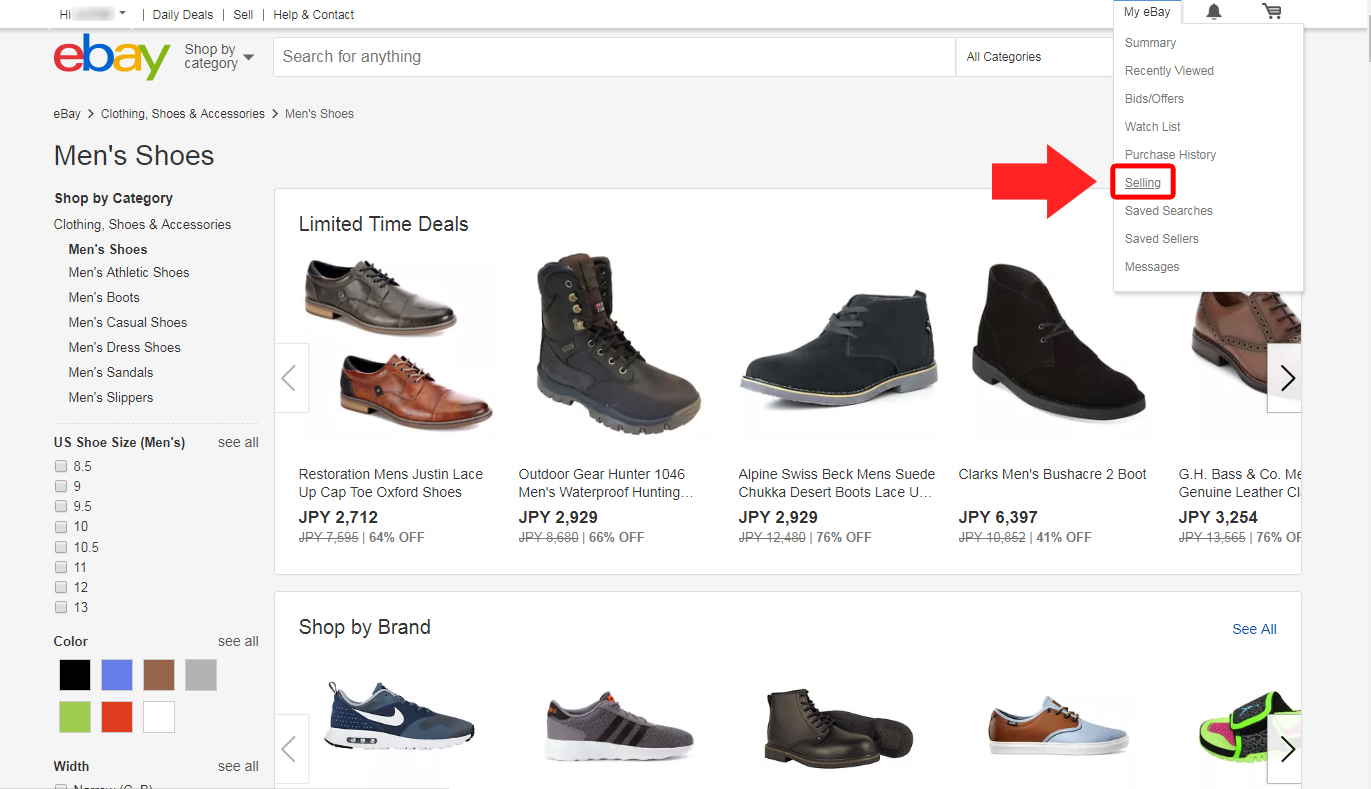1371x789 pixels.
Task: Select the Adidas sneaker brand thumbnail
Action: click(x=619, y=726)
